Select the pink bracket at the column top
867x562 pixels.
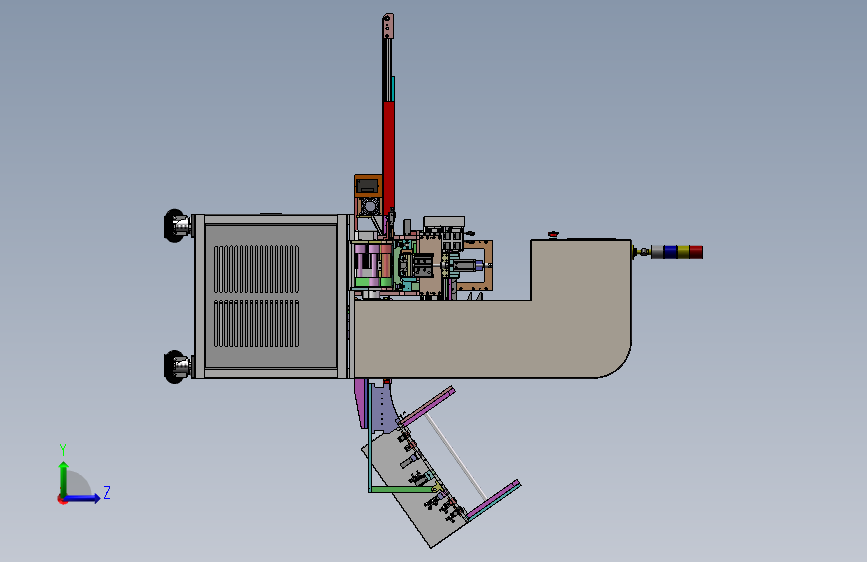[x=388, y=26]
